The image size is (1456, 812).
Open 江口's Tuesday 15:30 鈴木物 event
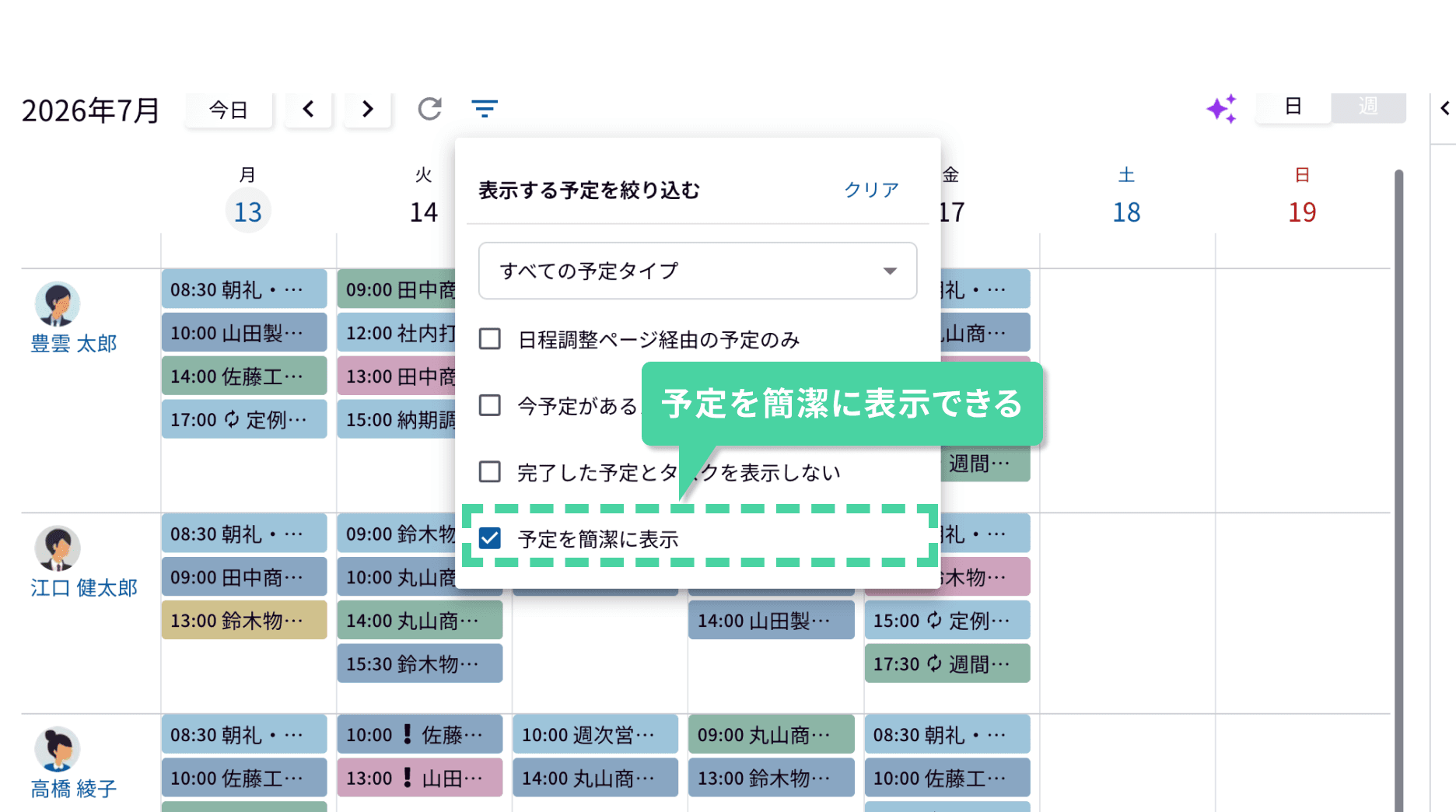[x=420, y=663]
